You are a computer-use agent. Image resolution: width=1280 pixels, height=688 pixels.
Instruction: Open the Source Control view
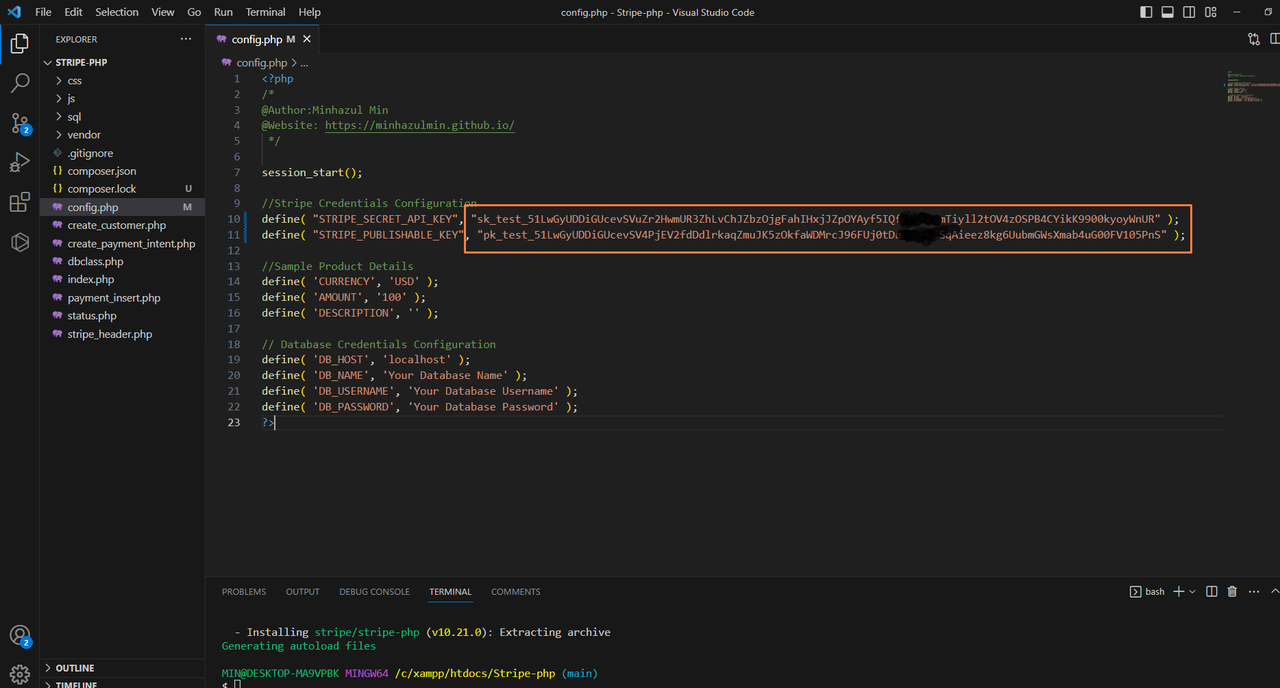tap(19, 123)
